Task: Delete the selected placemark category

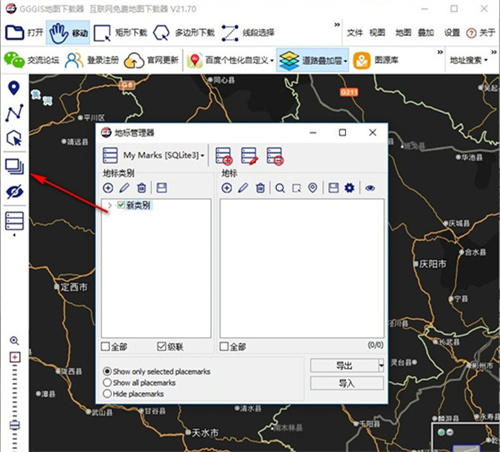Action: point(142,188)
